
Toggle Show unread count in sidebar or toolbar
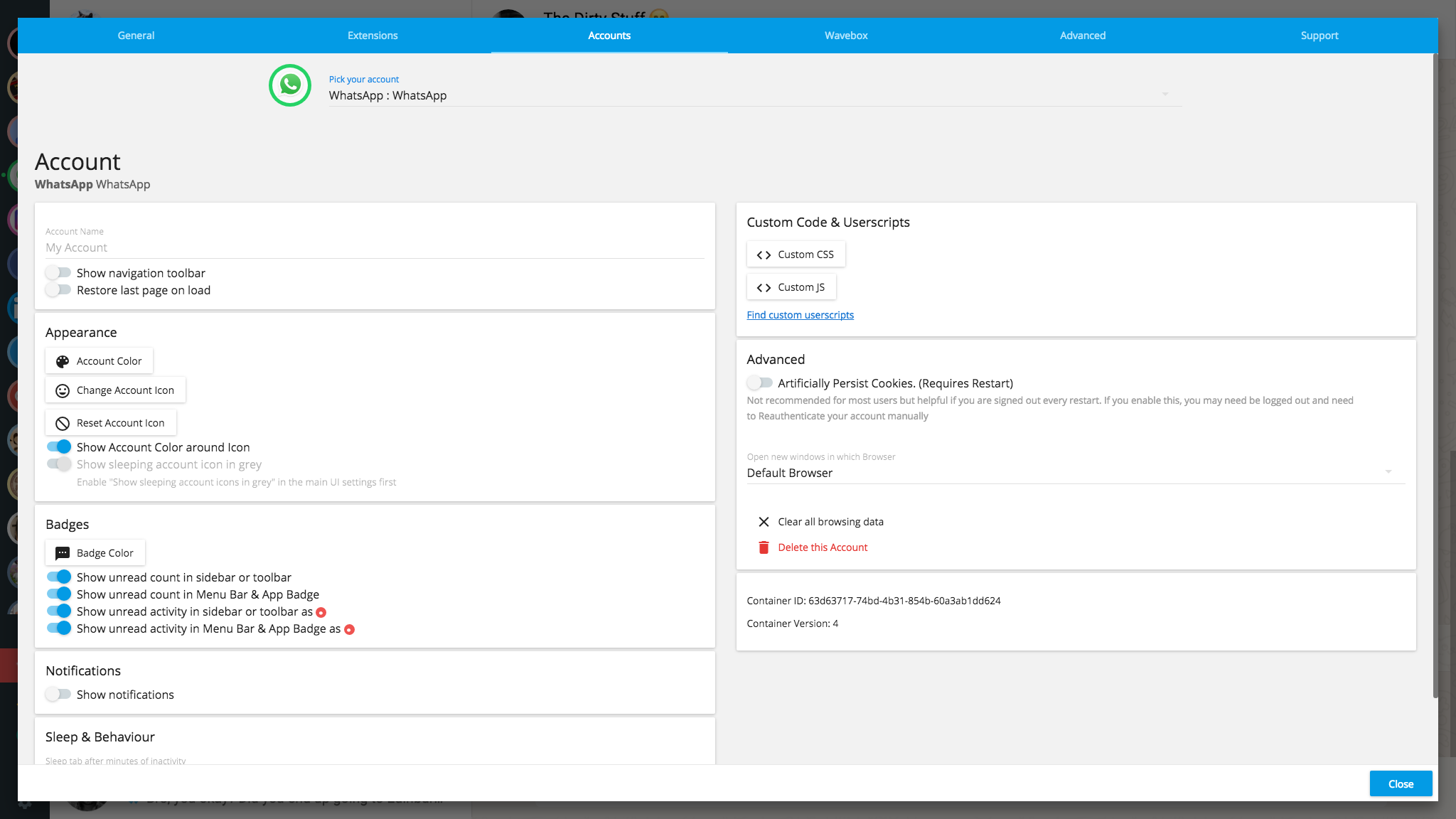[59, 577]
